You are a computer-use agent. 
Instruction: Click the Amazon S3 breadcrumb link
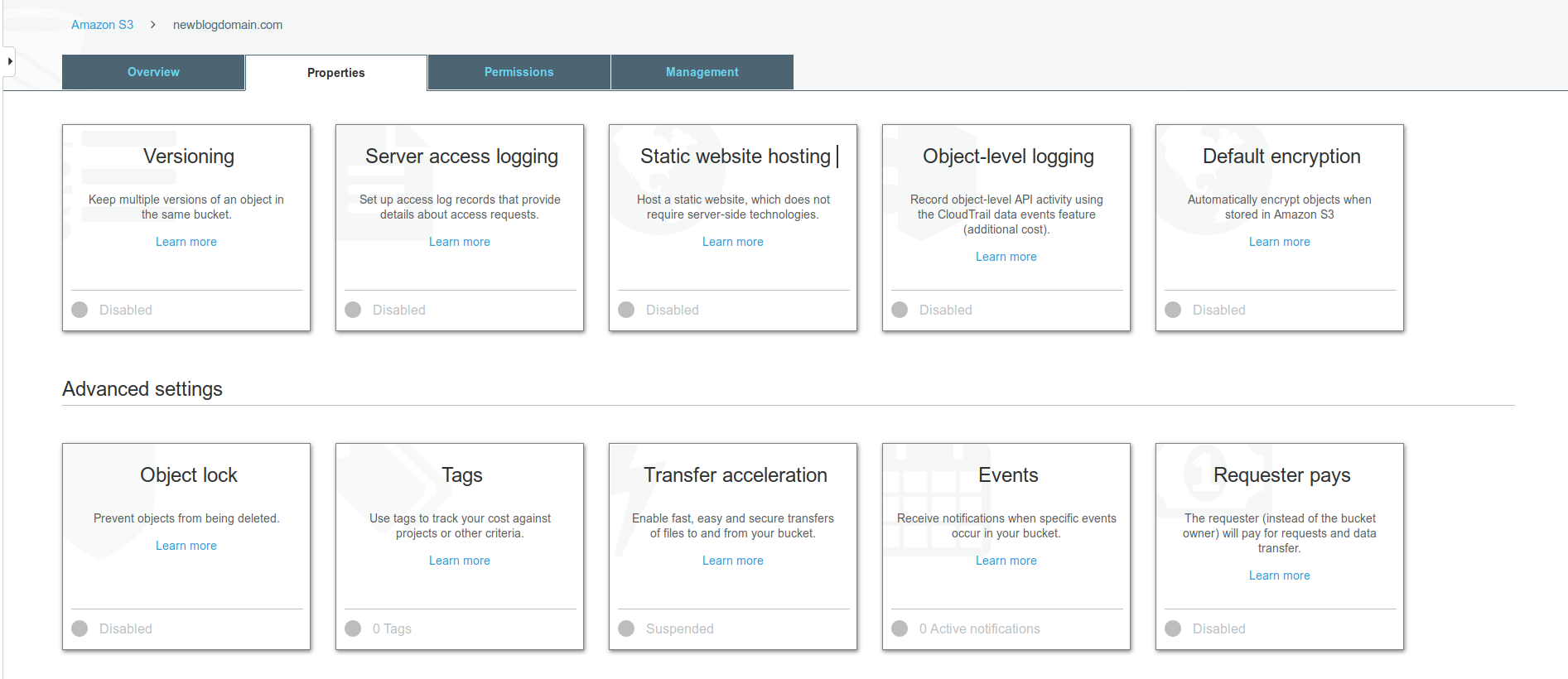pyautogui.click(x=102, y=25)
